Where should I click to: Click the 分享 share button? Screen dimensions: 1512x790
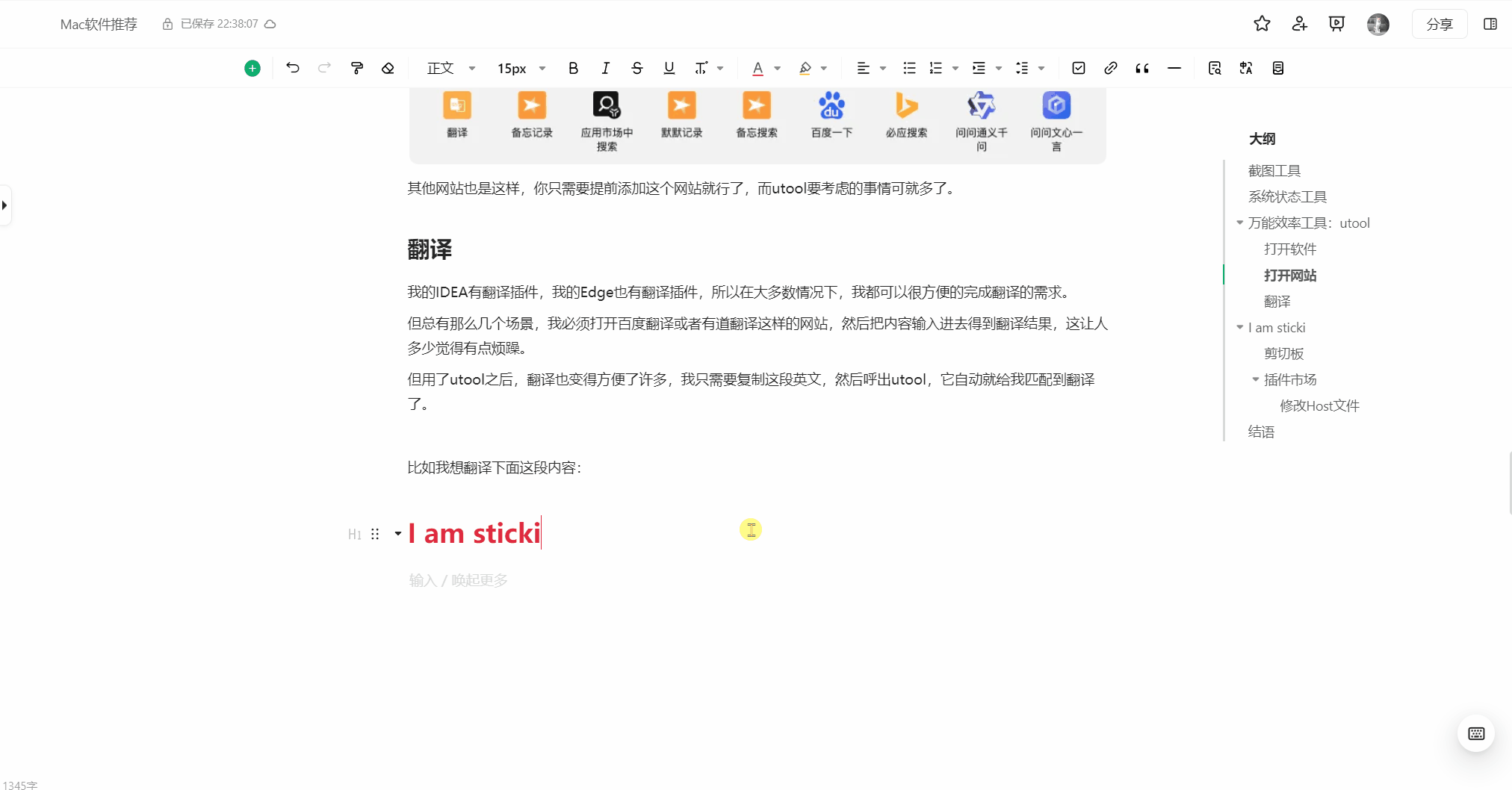1438,23
